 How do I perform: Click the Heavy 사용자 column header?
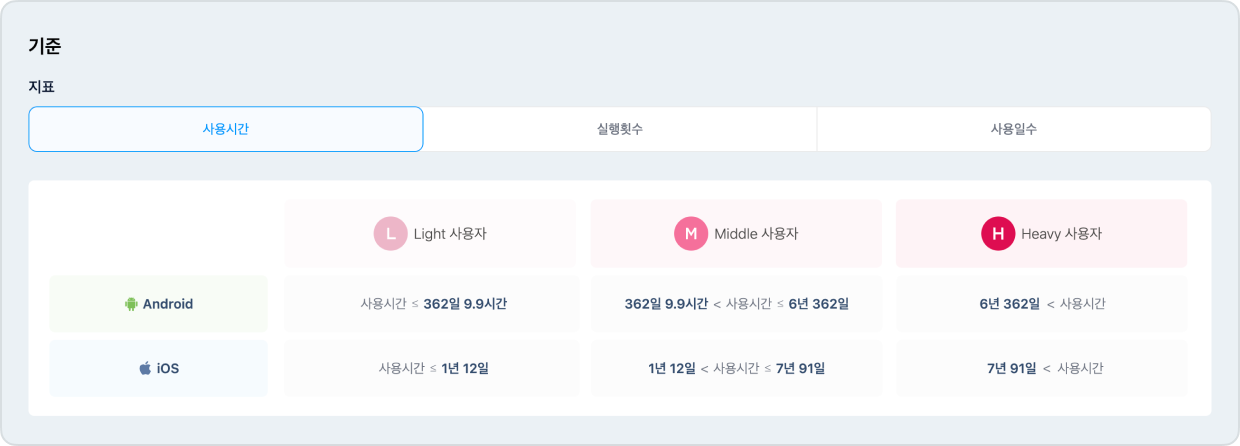[1041, 234]
